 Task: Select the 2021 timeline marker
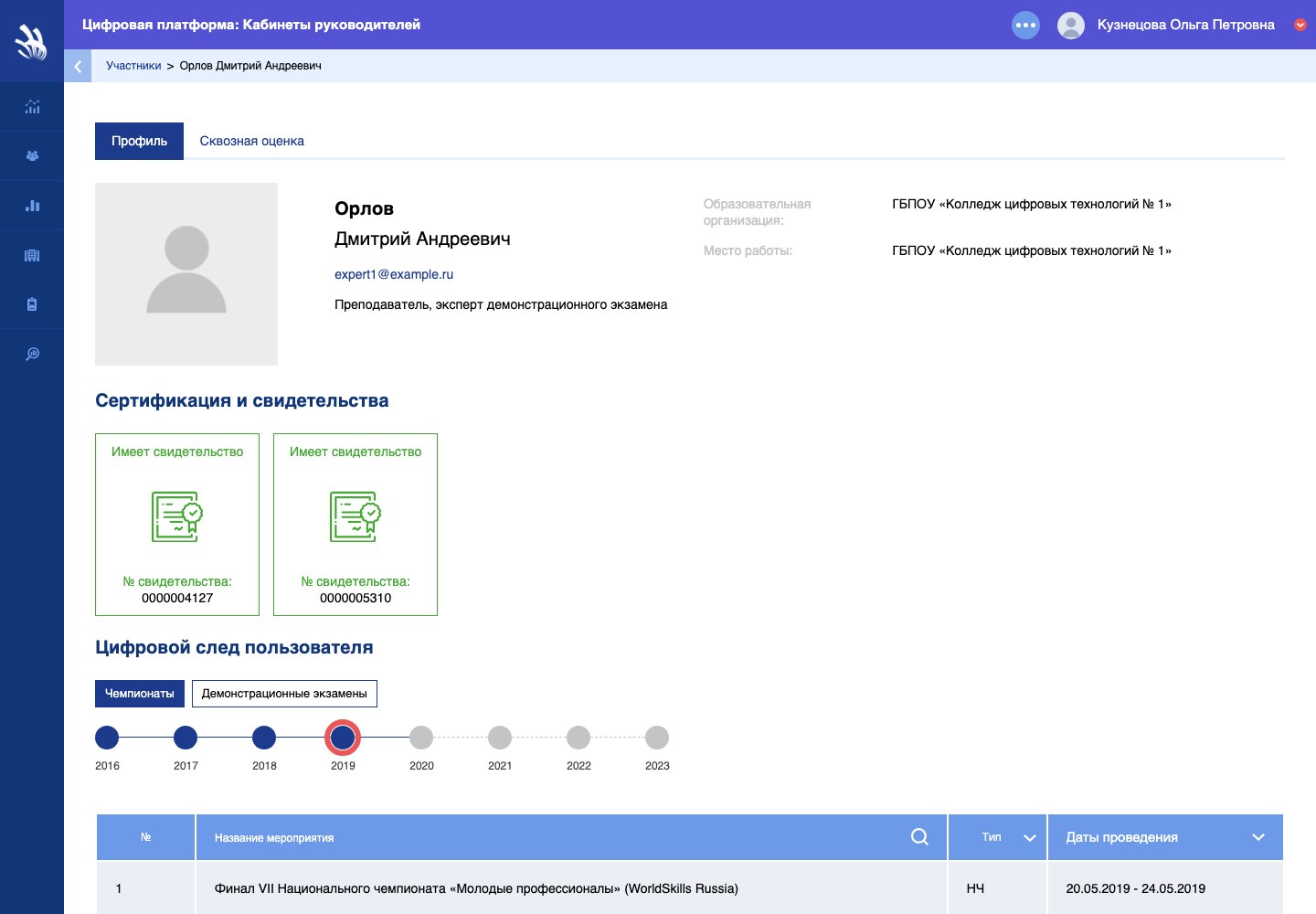(500, 738)
